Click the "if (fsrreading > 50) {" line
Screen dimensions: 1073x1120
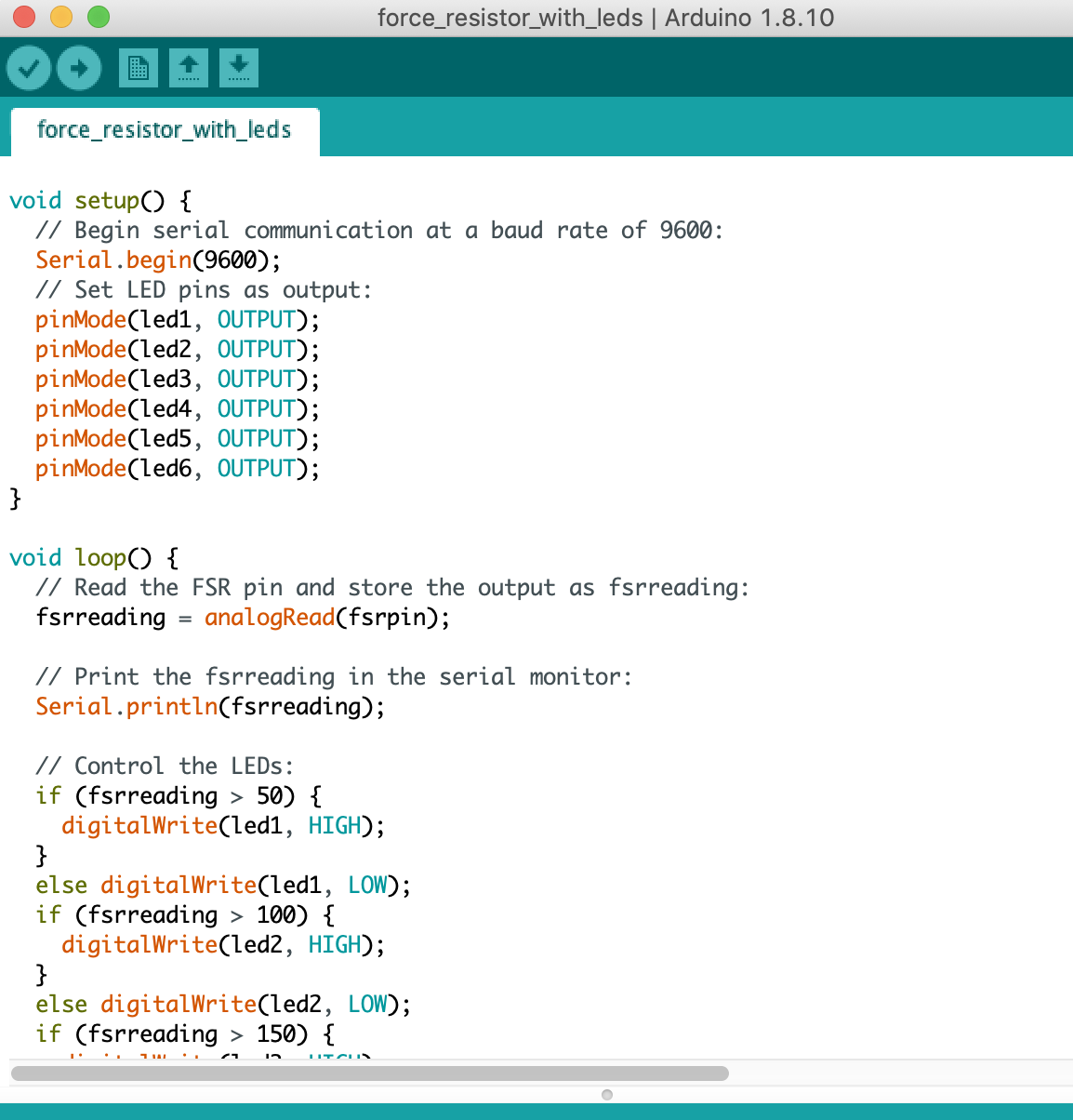(x=179, y=796)
